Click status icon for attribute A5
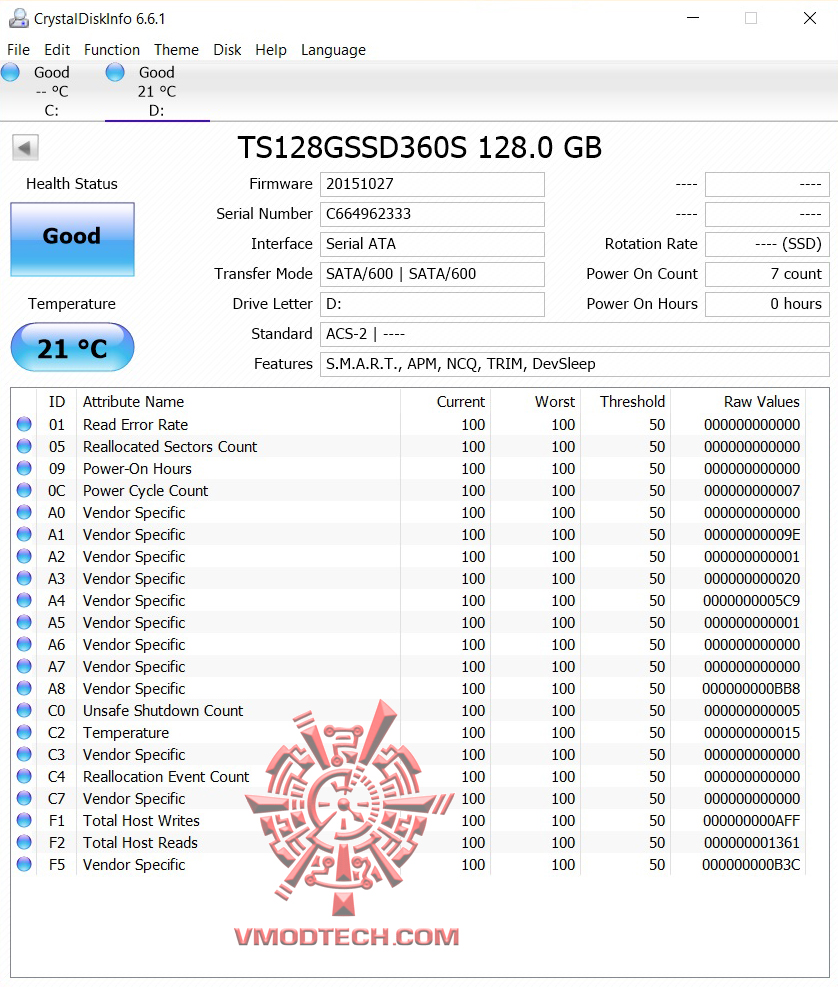The height and width of the screenshot is (987, 838). click(x=24, y=623)
